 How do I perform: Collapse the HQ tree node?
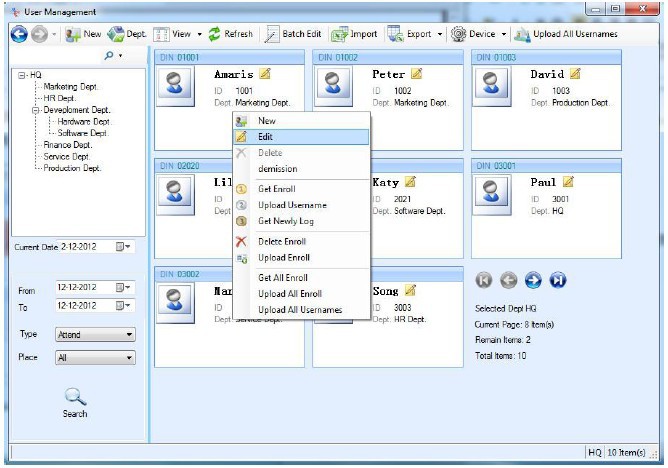[x=21, y=75]
